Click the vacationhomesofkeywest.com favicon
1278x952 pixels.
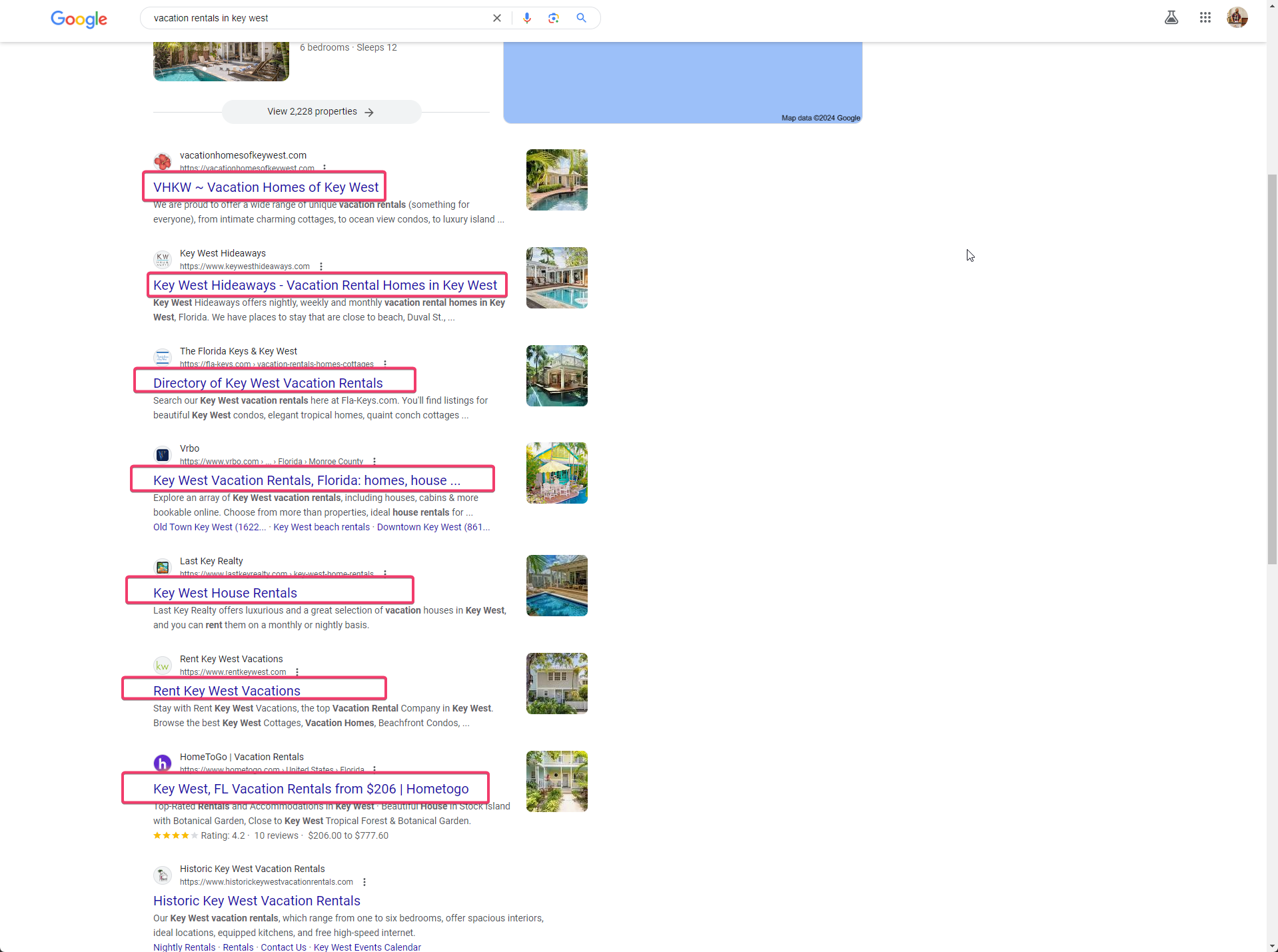163,161
